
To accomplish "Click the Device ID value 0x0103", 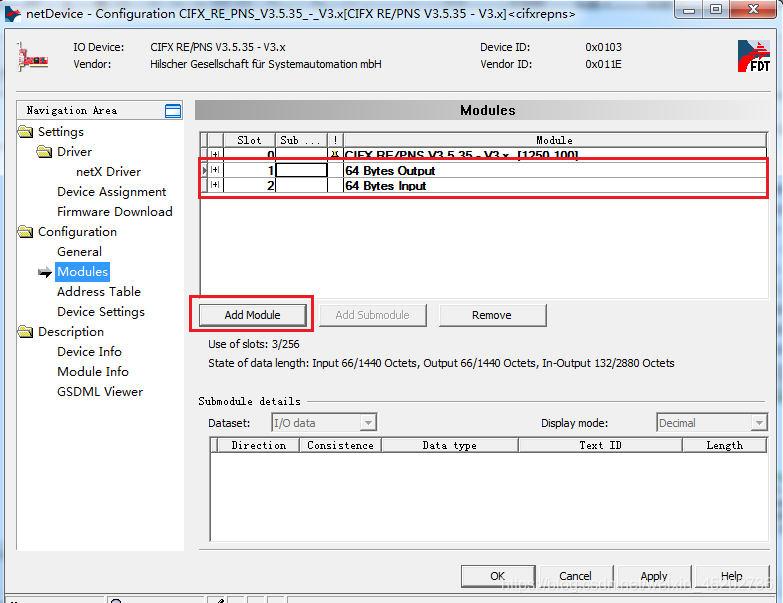I will [603, 47].
